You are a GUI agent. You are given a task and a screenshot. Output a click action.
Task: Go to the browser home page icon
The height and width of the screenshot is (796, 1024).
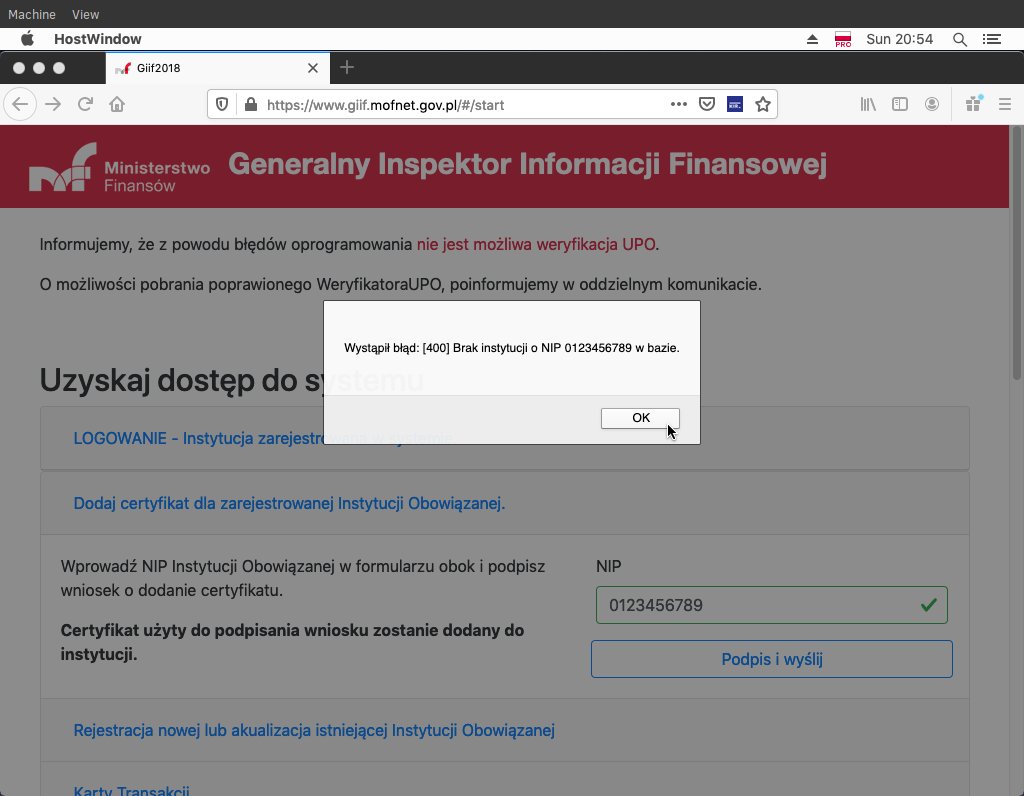(117, 104)
